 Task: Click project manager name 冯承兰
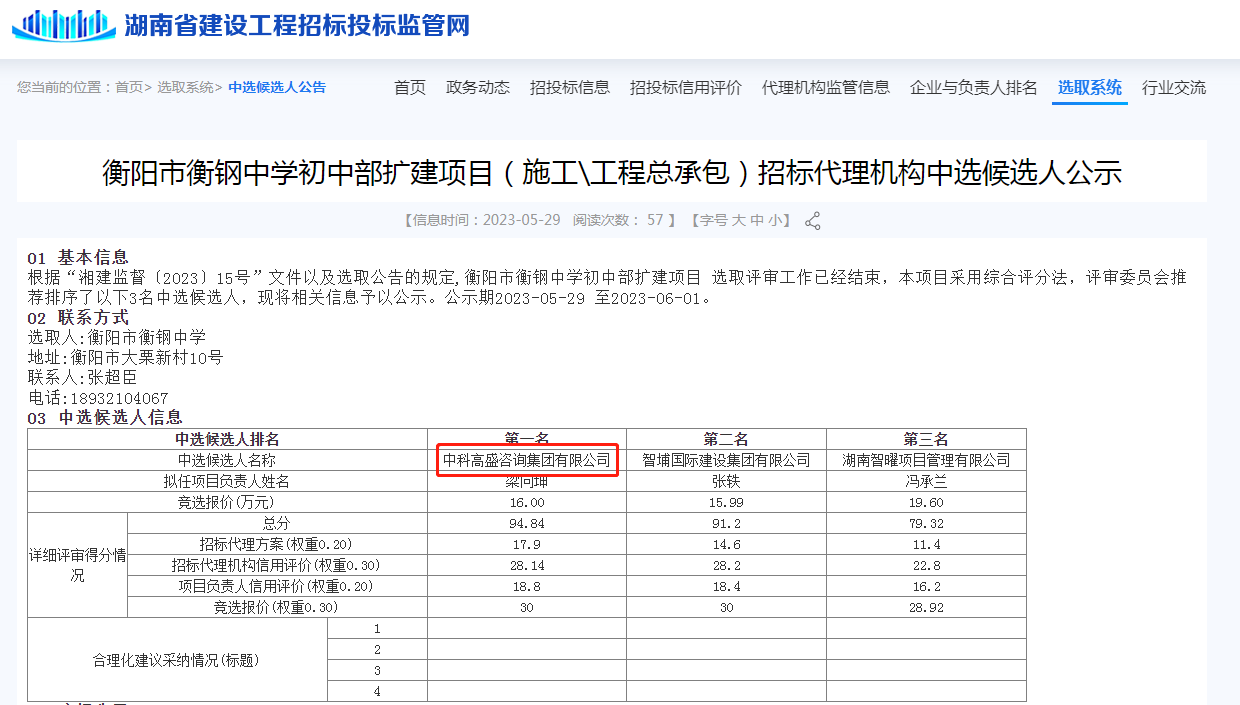click(x=926, y=481)
